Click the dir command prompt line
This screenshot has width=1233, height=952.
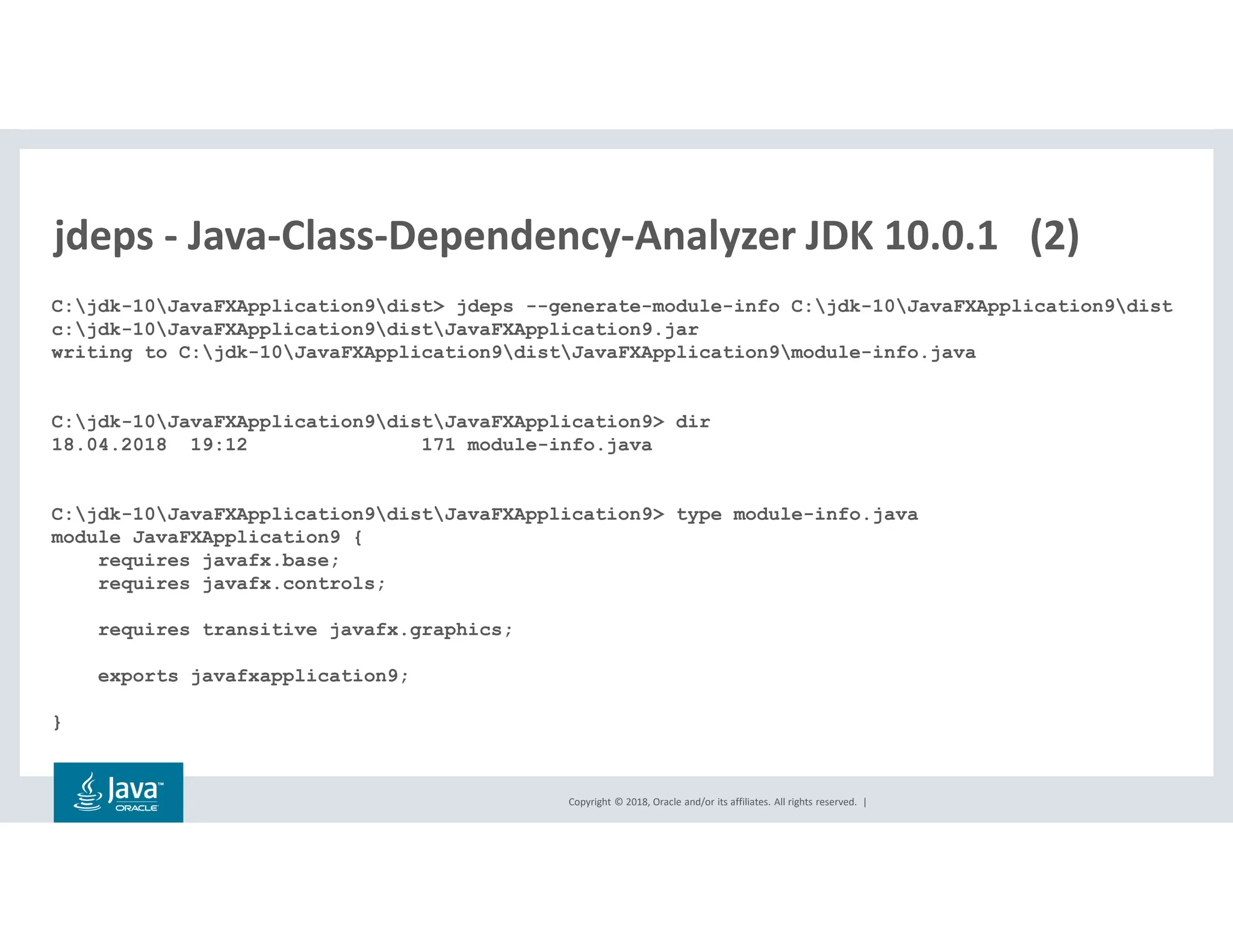click(380, 422)
